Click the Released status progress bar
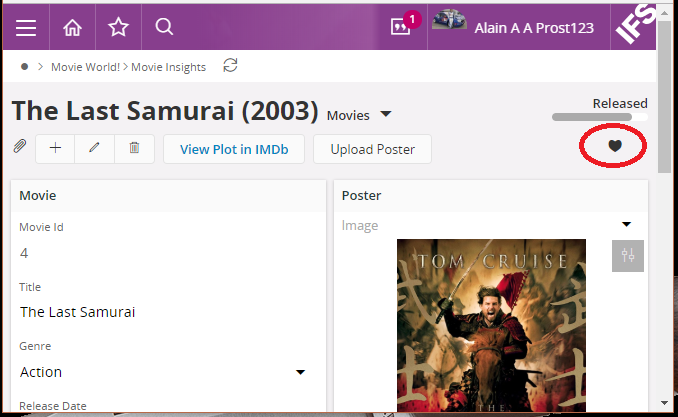 click(x=599, y=117)
